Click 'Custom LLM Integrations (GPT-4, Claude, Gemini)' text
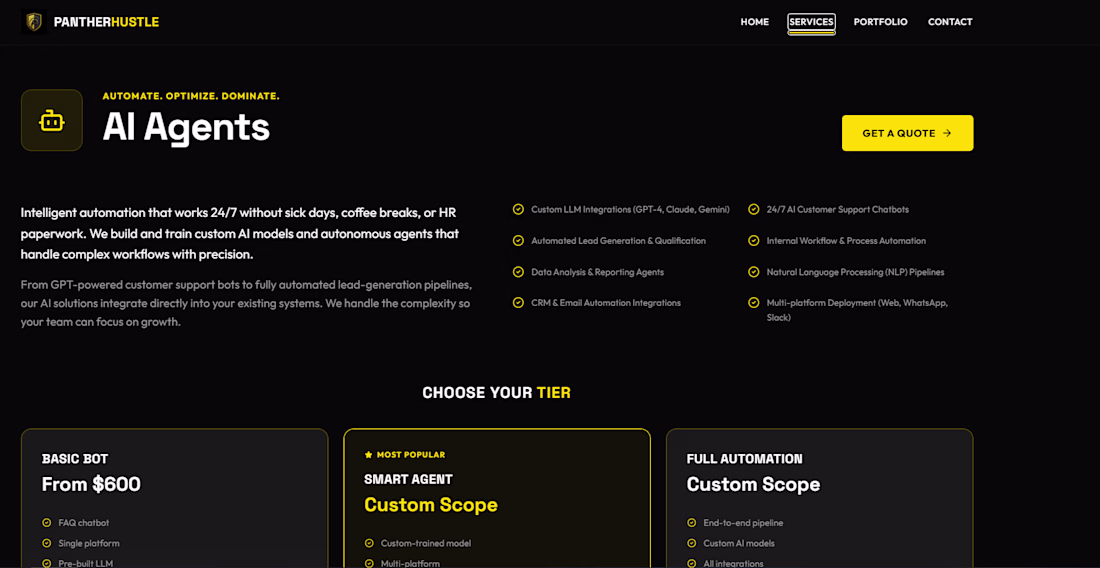1100x568 pixels. (631, 209)
